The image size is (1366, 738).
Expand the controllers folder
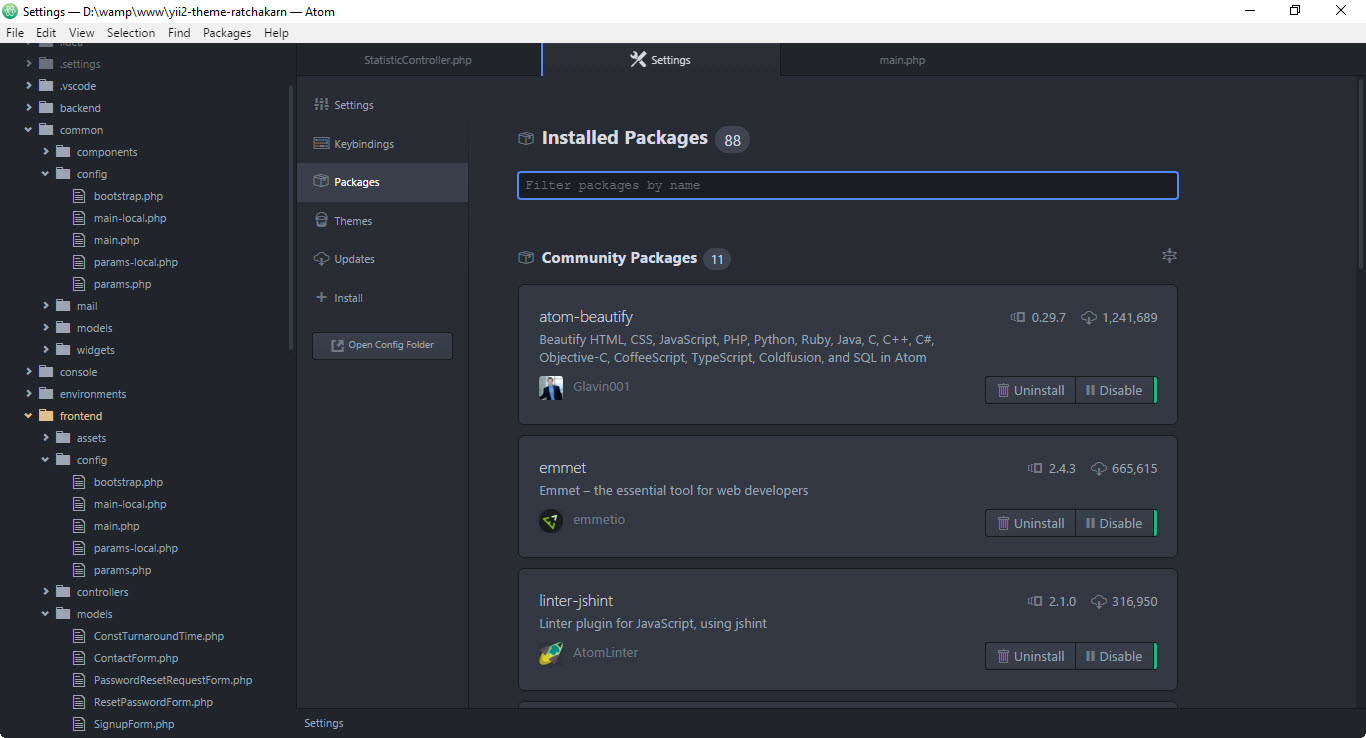[x=46, y=592]
